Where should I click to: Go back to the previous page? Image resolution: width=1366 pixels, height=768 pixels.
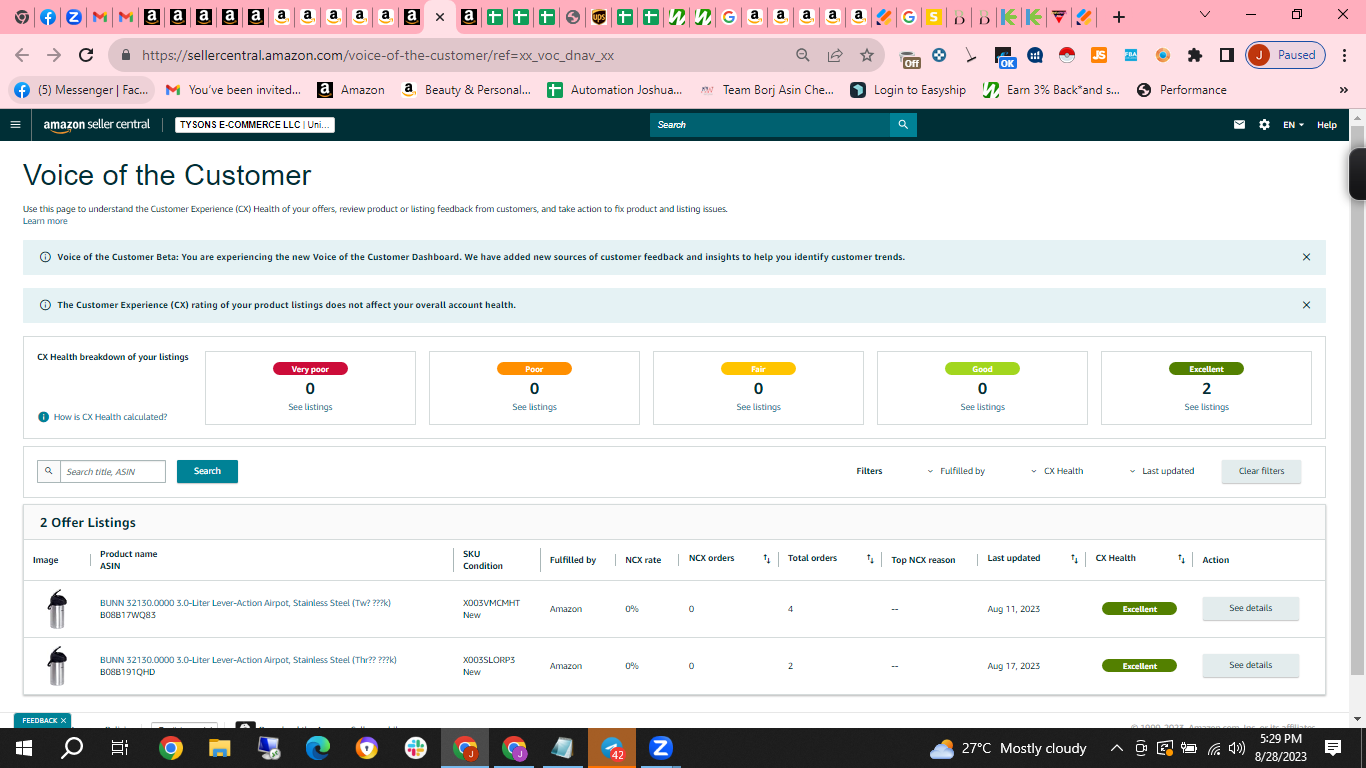22,55
